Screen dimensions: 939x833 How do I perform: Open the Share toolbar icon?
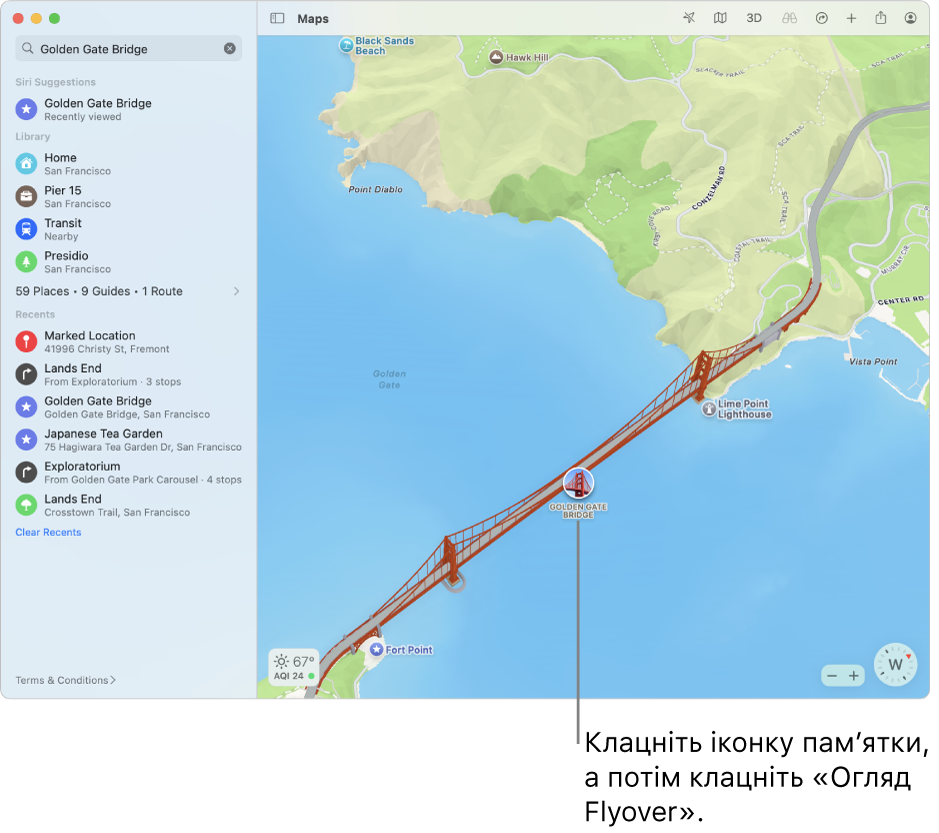pos(880,18)
